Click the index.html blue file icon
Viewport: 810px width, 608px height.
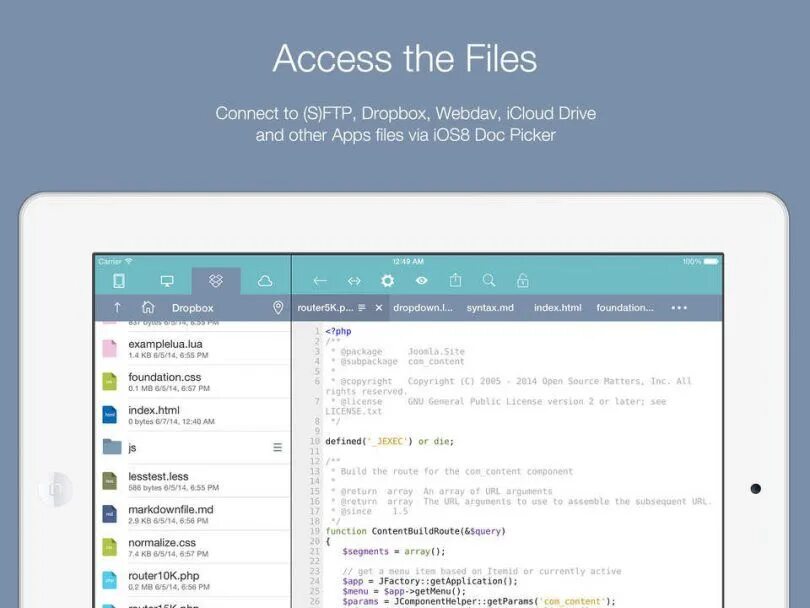click(110, 414)
